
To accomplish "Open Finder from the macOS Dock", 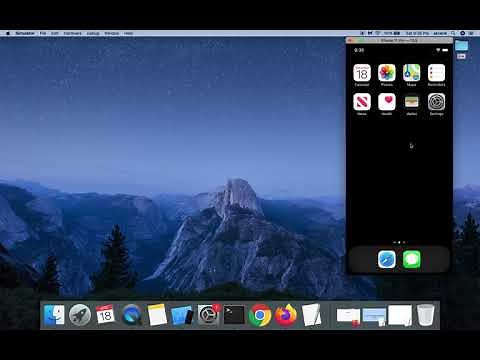I will (54, 315).
